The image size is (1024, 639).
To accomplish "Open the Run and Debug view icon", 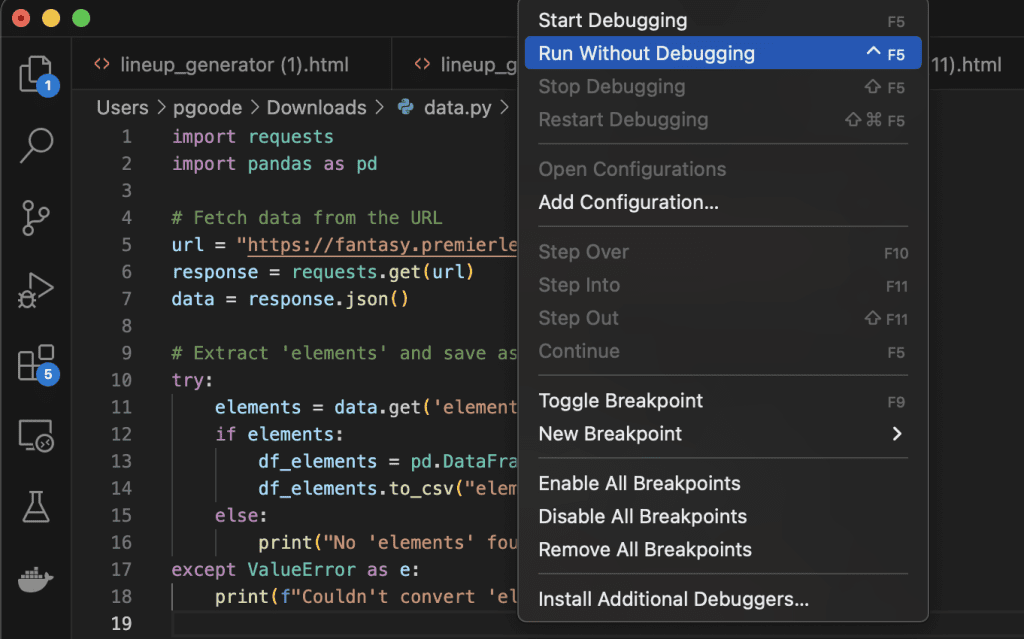I will (35, 290).
